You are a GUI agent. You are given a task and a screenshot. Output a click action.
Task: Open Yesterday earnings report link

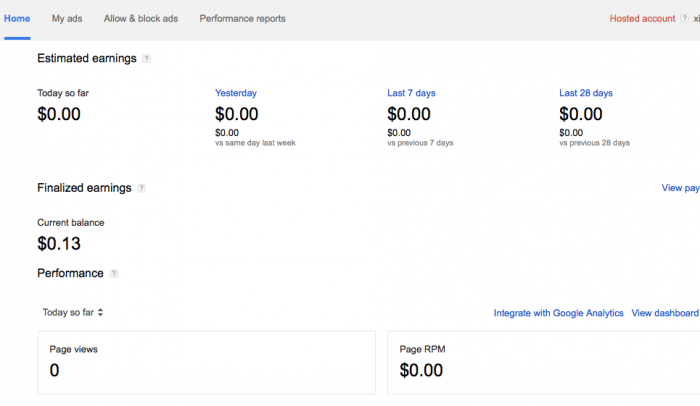pyautogui.click(x=236, y=93)
